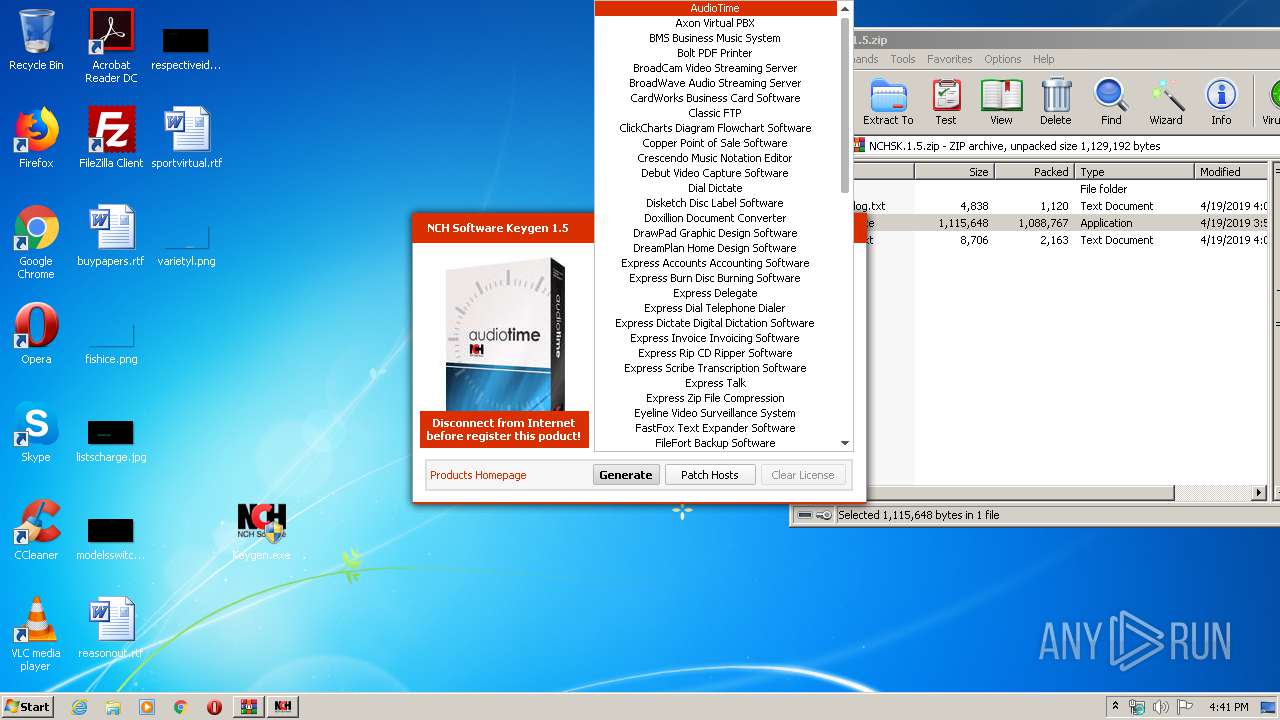Select Axon Virtual PBX in list
Image resolution: width=1280 pixels, height=720 pixels.
click(x=715, y=23)
